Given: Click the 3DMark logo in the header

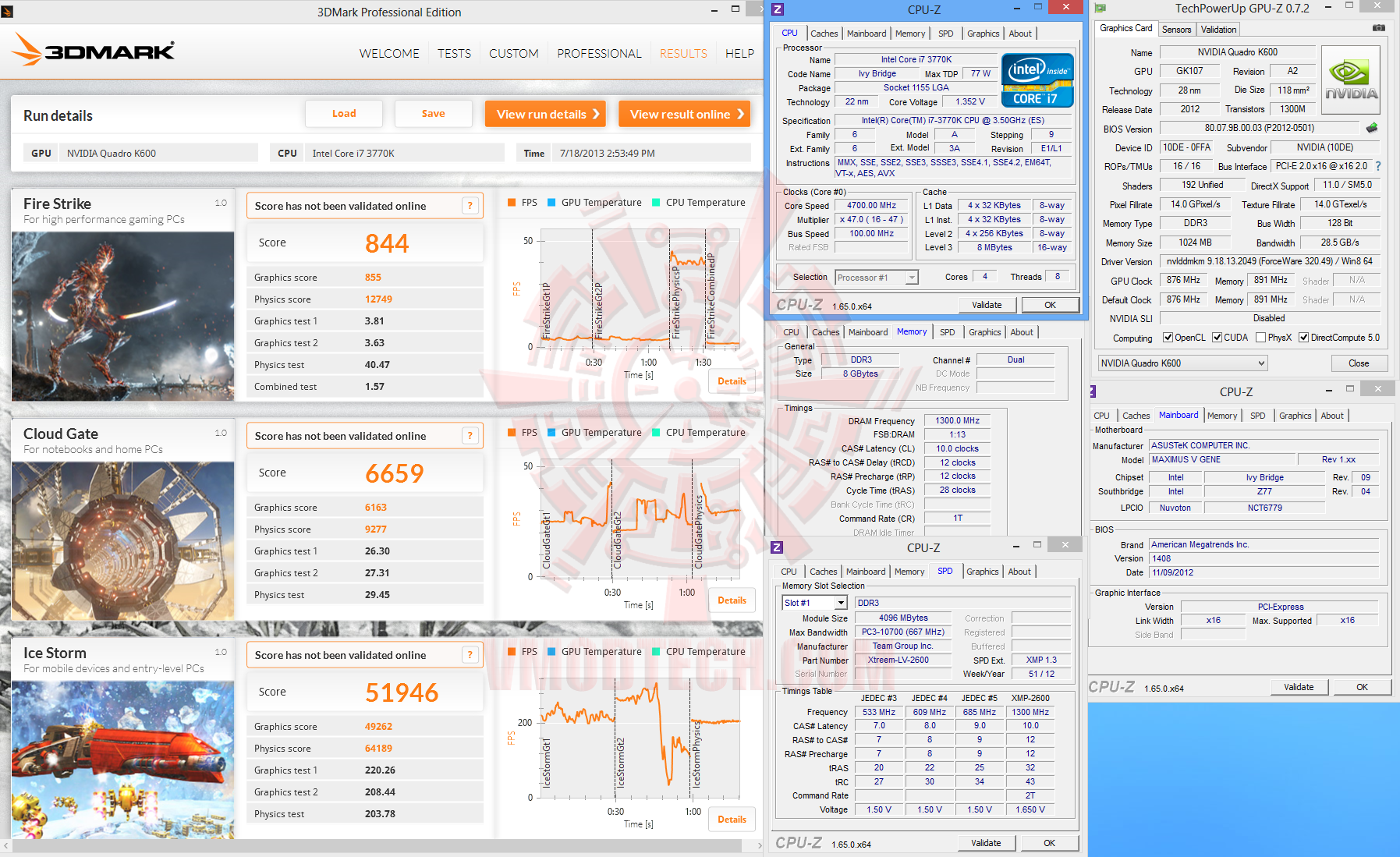Looking at the screenshot, I should (94, 49).
